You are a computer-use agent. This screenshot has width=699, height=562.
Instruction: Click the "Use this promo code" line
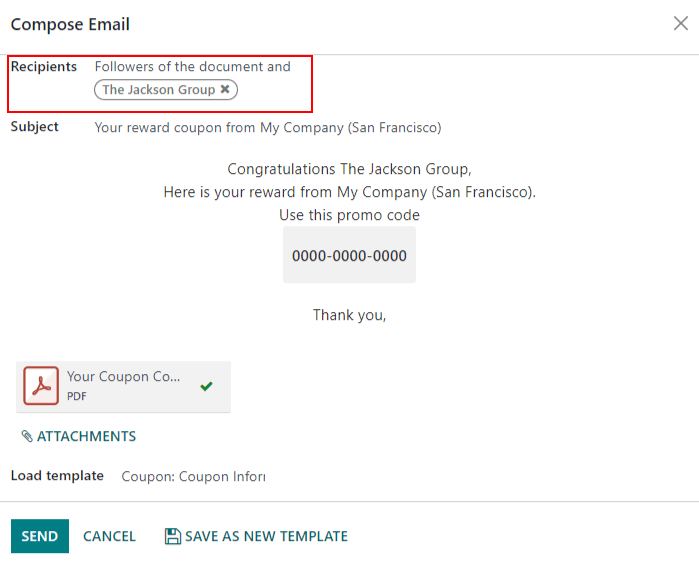pos(349,215)
